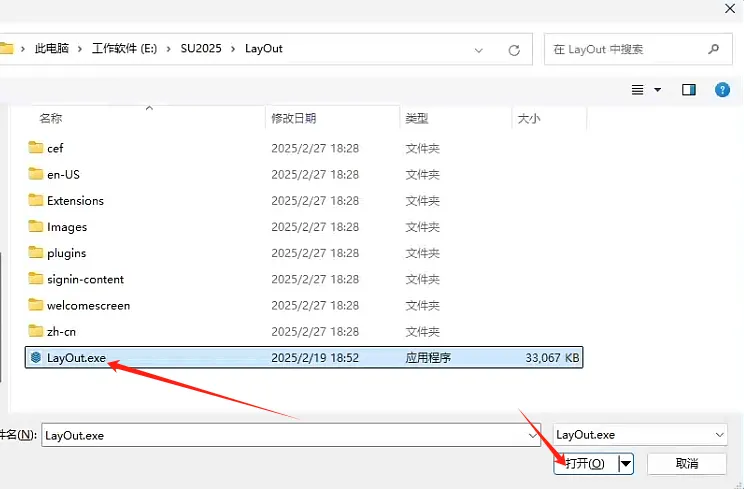Click the 应用程序 type cell

428,358
